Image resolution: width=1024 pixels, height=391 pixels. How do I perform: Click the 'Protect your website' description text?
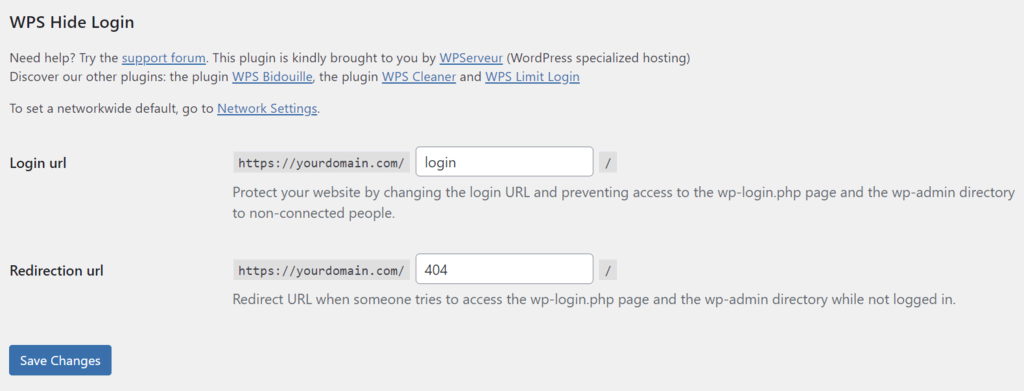tap(624, 203)
